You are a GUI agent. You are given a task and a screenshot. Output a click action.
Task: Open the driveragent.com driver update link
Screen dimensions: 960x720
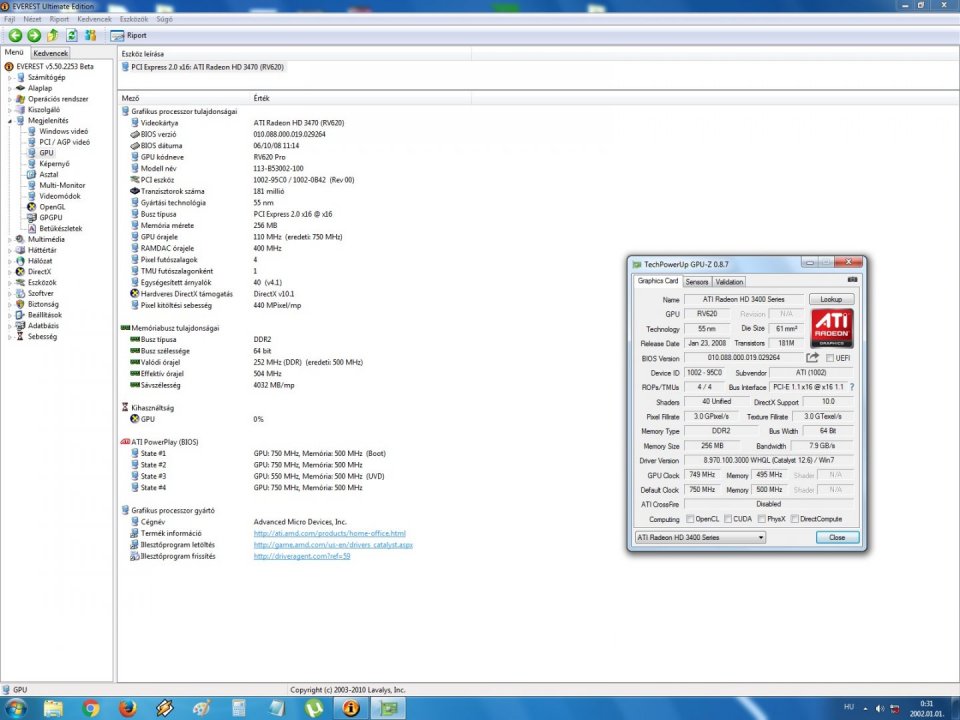click(x=302, y=556)
